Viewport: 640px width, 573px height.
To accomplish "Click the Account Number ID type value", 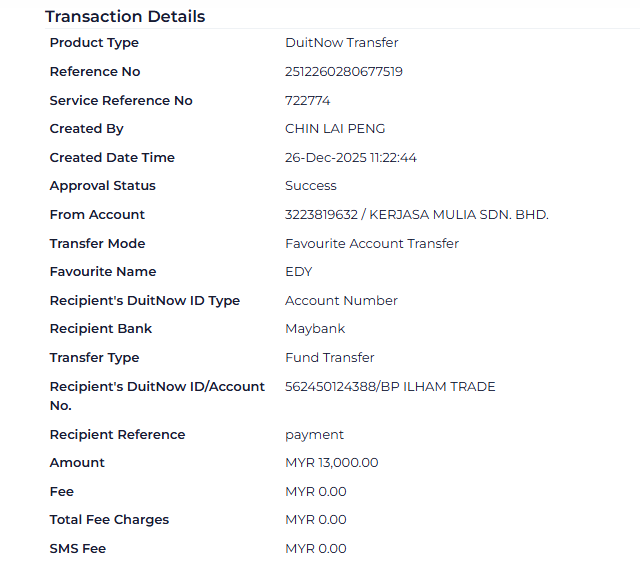I will click(x=341, y=301).
